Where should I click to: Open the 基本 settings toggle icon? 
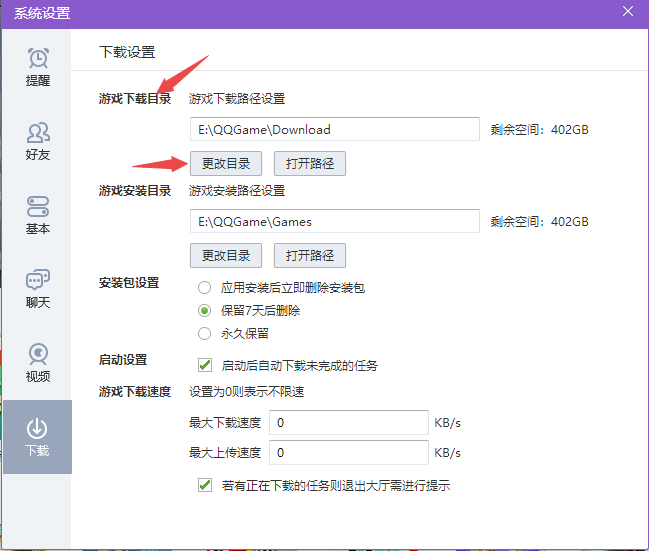tap(38, 207)
